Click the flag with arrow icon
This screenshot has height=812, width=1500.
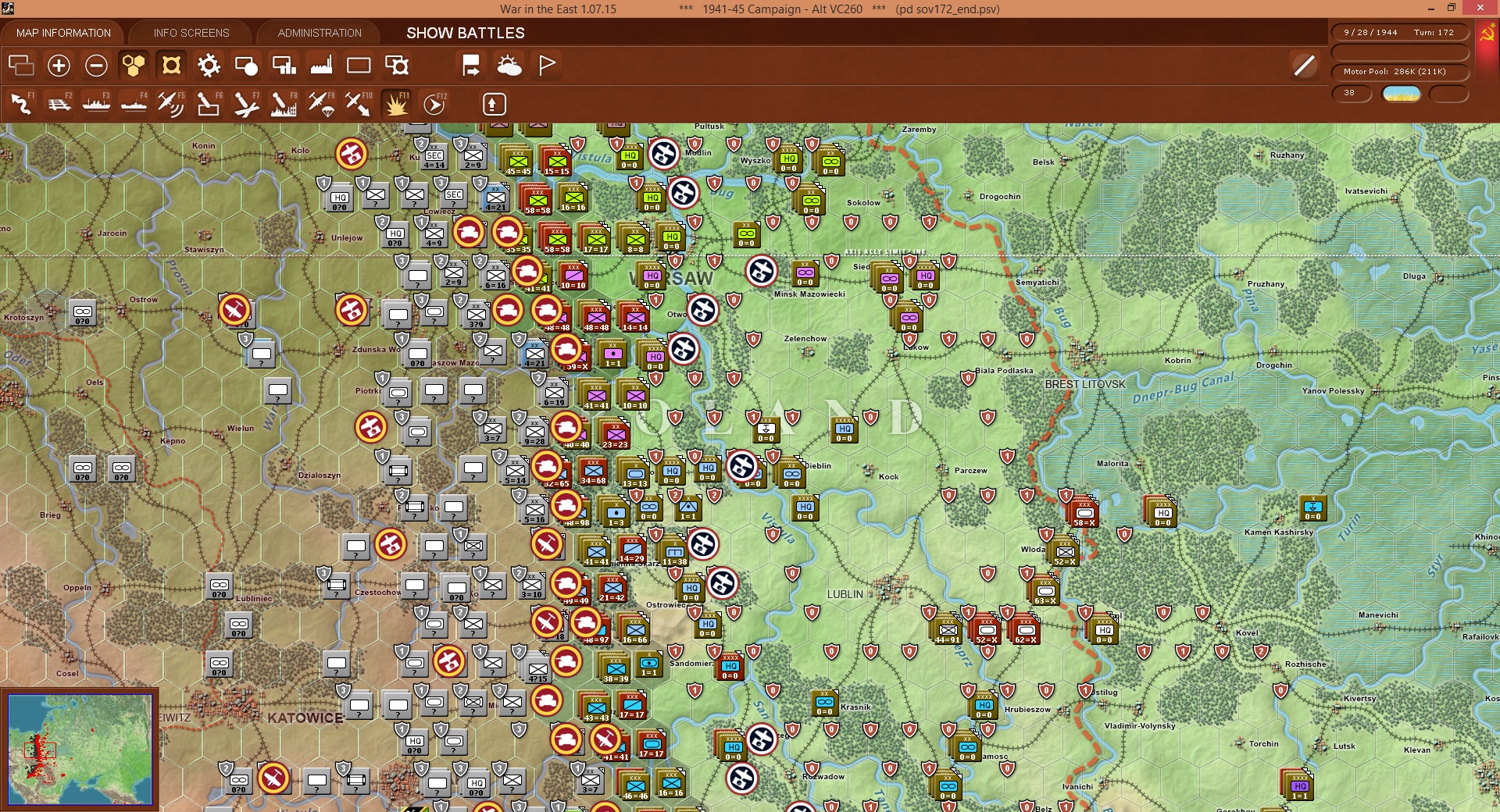471,66
